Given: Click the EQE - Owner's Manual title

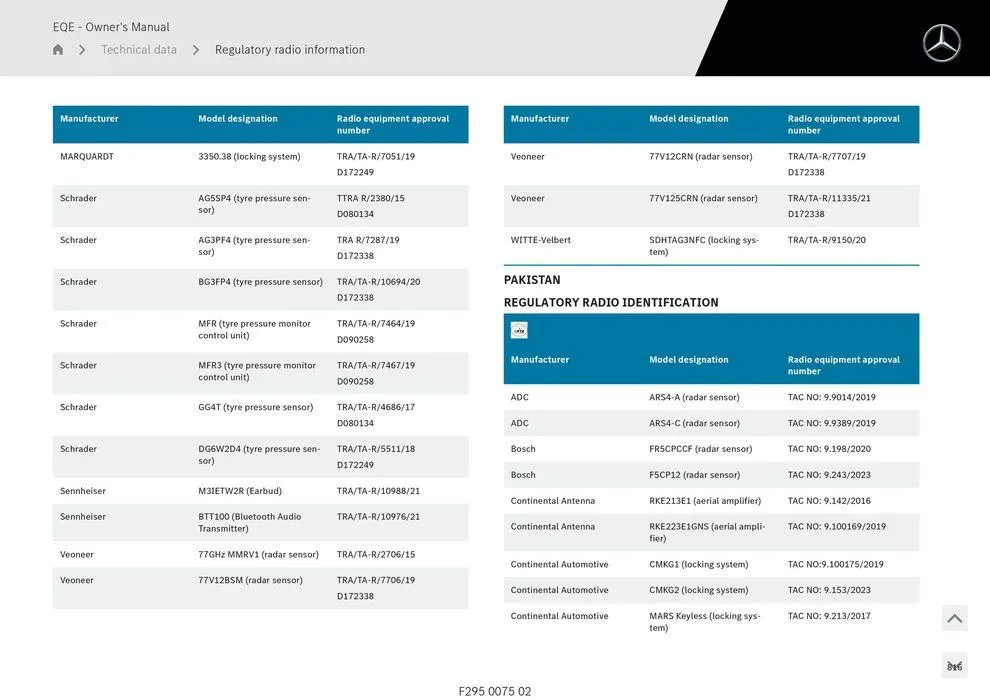Looking at the screenshot, I should [111, 27].
